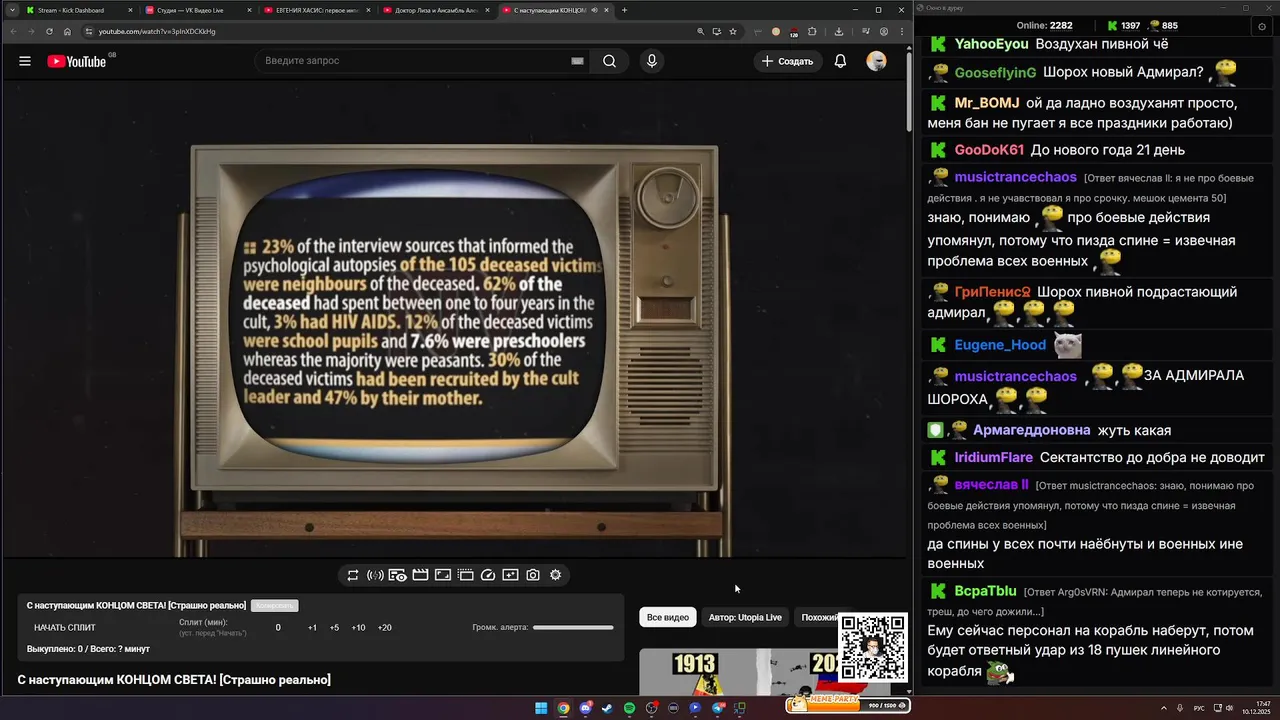The image size is (1280, 720).
Task: Open player toolbar settings gear
Action: point(556,575)
